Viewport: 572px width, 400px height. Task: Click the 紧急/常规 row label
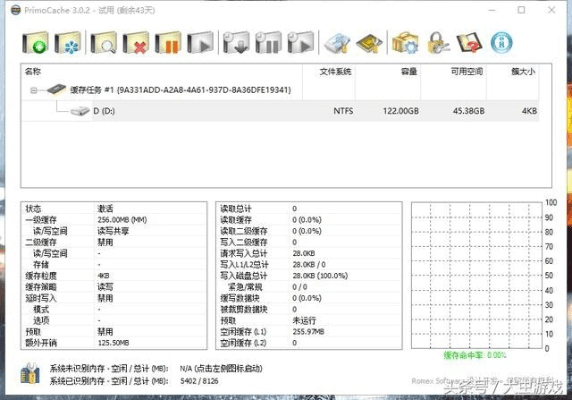pyautogui.click(x=245, y=287)
